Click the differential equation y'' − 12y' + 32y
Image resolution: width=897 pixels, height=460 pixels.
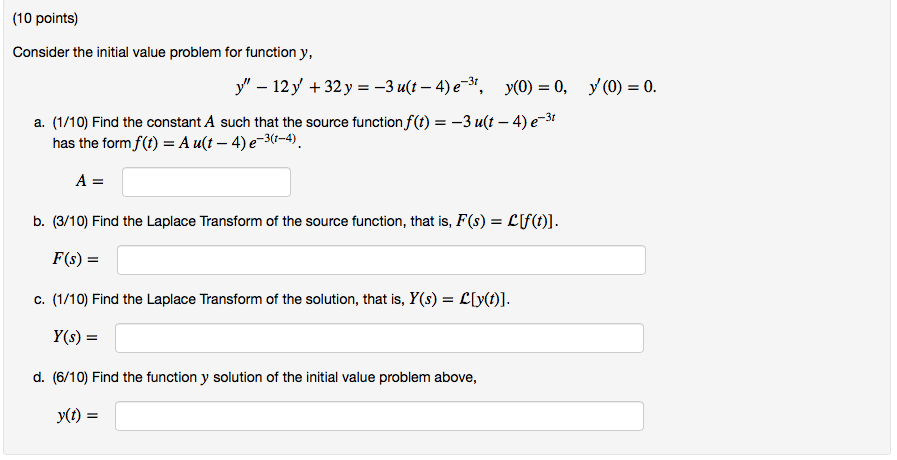[359, 86]
